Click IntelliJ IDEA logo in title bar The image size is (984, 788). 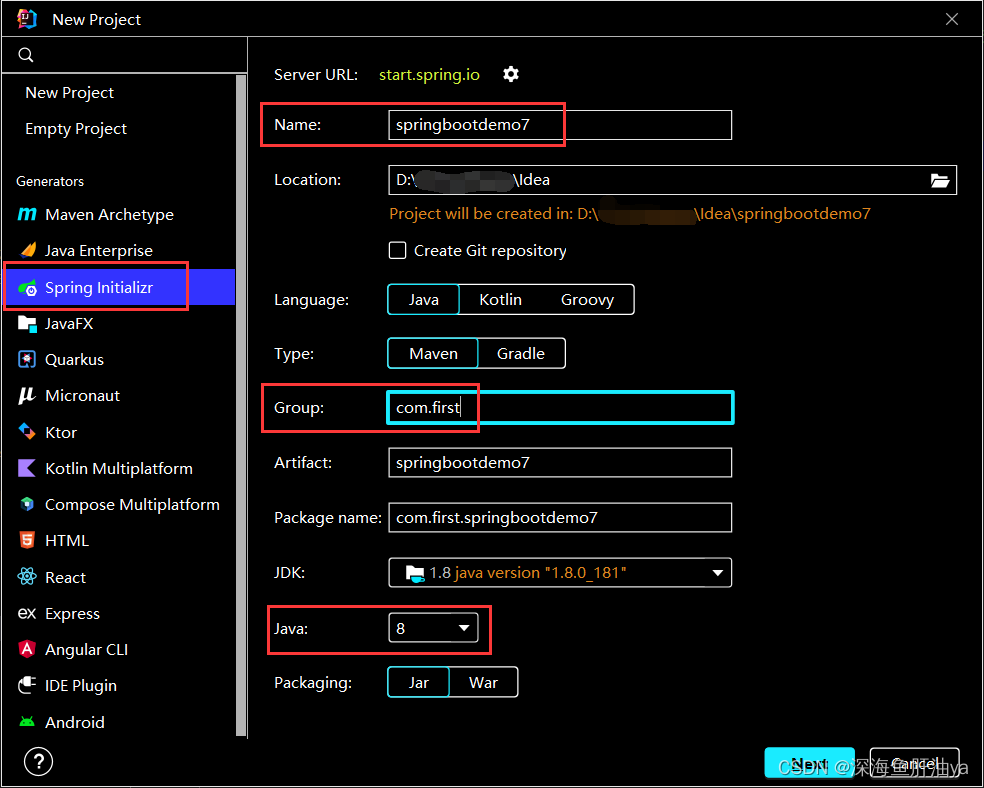27,19
